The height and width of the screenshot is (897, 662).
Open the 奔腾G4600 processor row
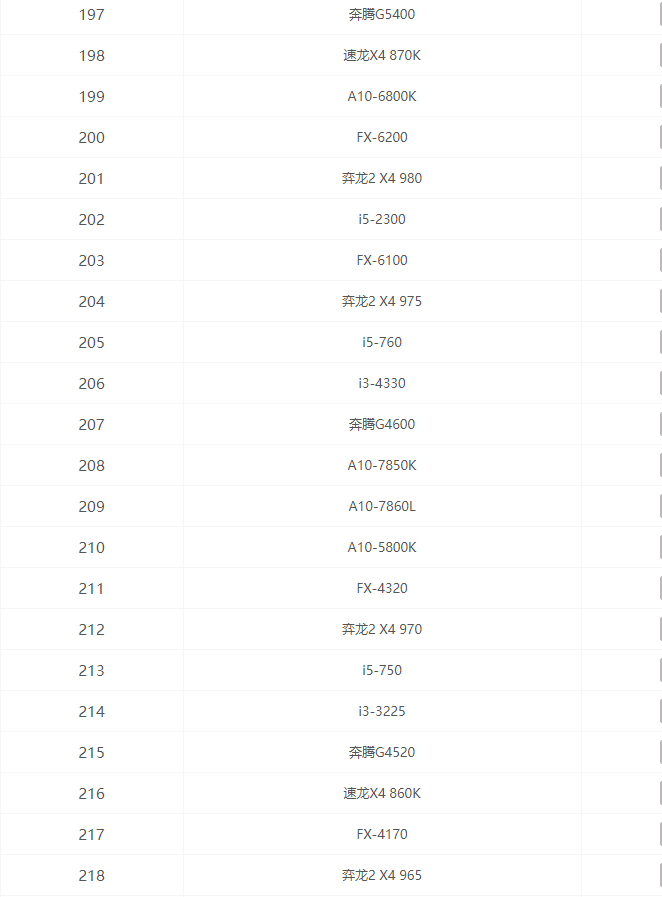(382, 425)
